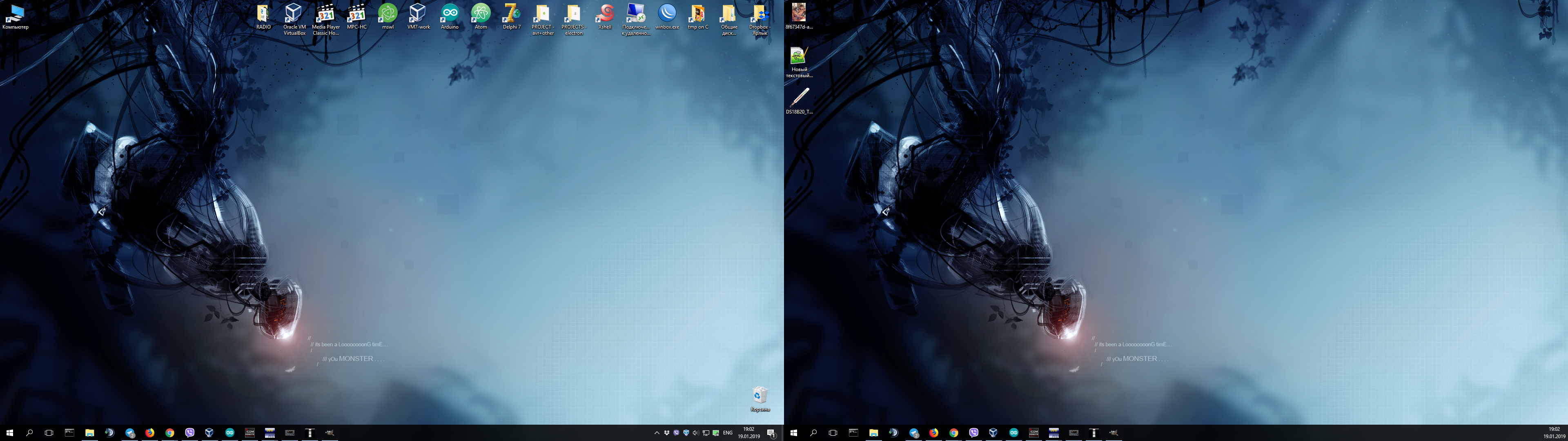Select the Xshell desktop shortcut
This screenshot has width=1568, height=441.
[604, 16]
